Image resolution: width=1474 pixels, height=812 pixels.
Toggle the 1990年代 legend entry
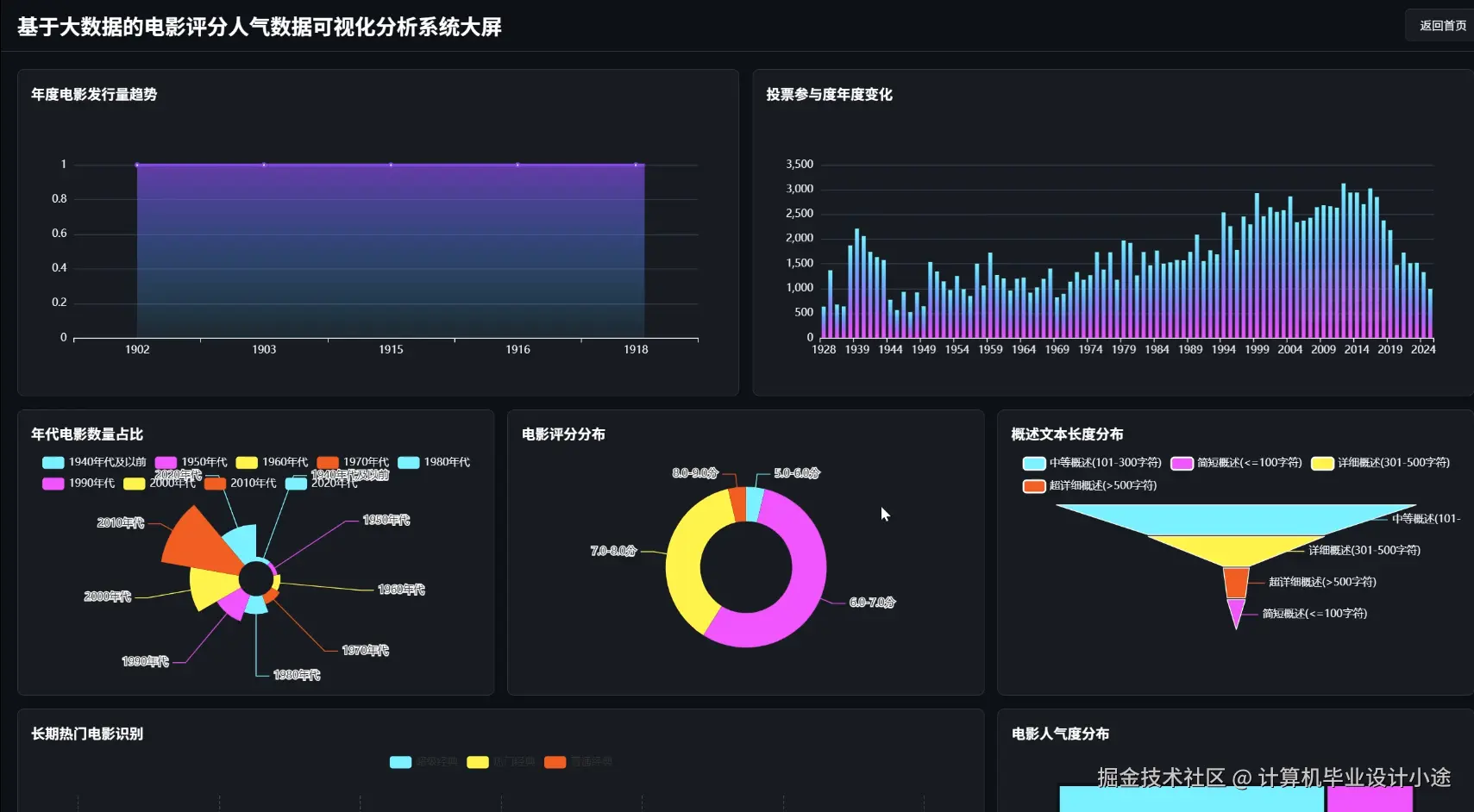pyautogui.click(x=78, y=483)
